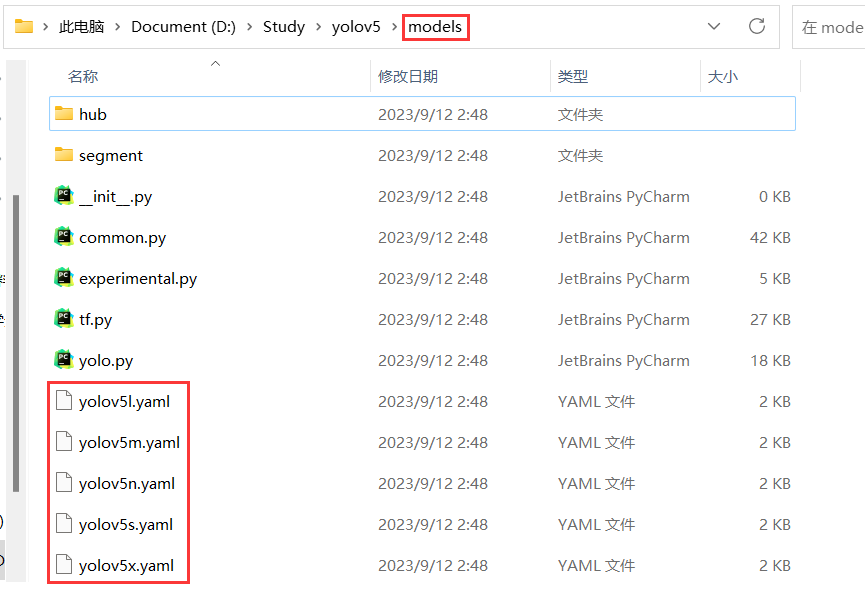Viewport: 865px width, 591px height.
Task: Sort files by 类型 column
Action: pyautogui.click(x=573, y=76)
